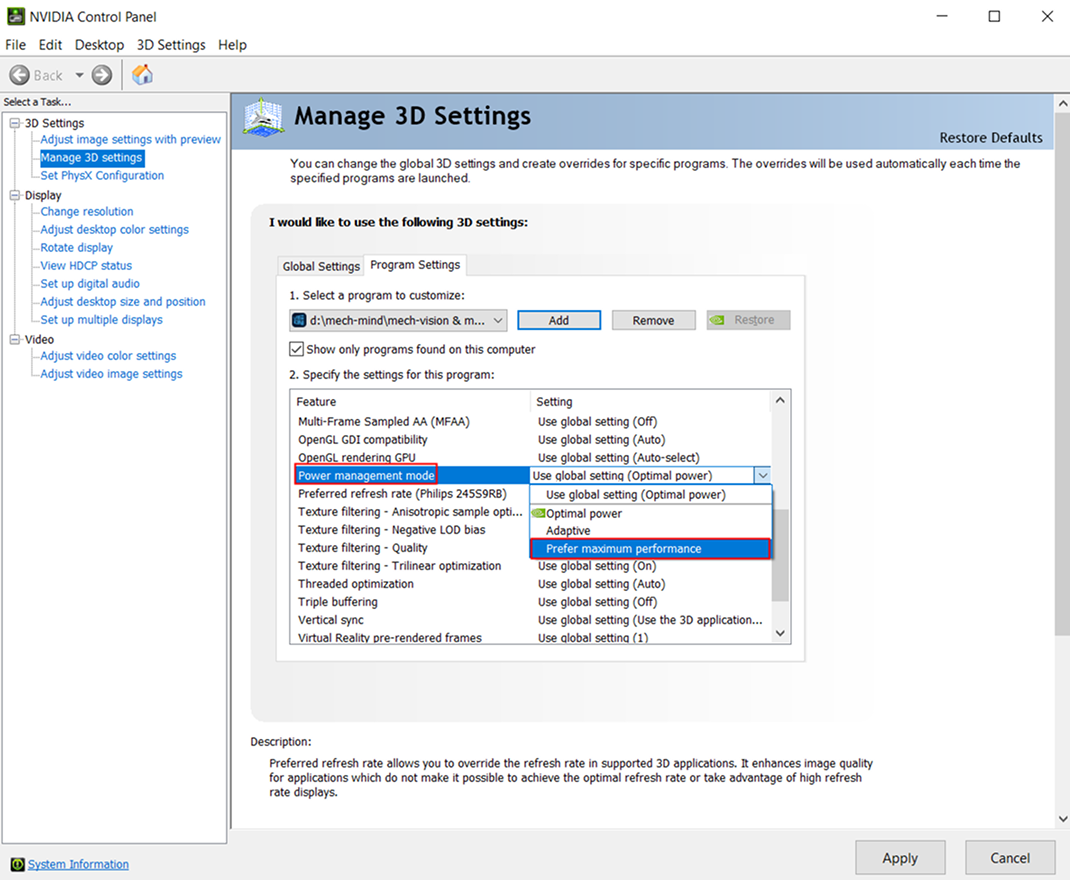This screenshot has width=1070, height=880.
Task: Click main panel scrollbar down arrow
Action: pyautogui.click(x=1062, y=819)
